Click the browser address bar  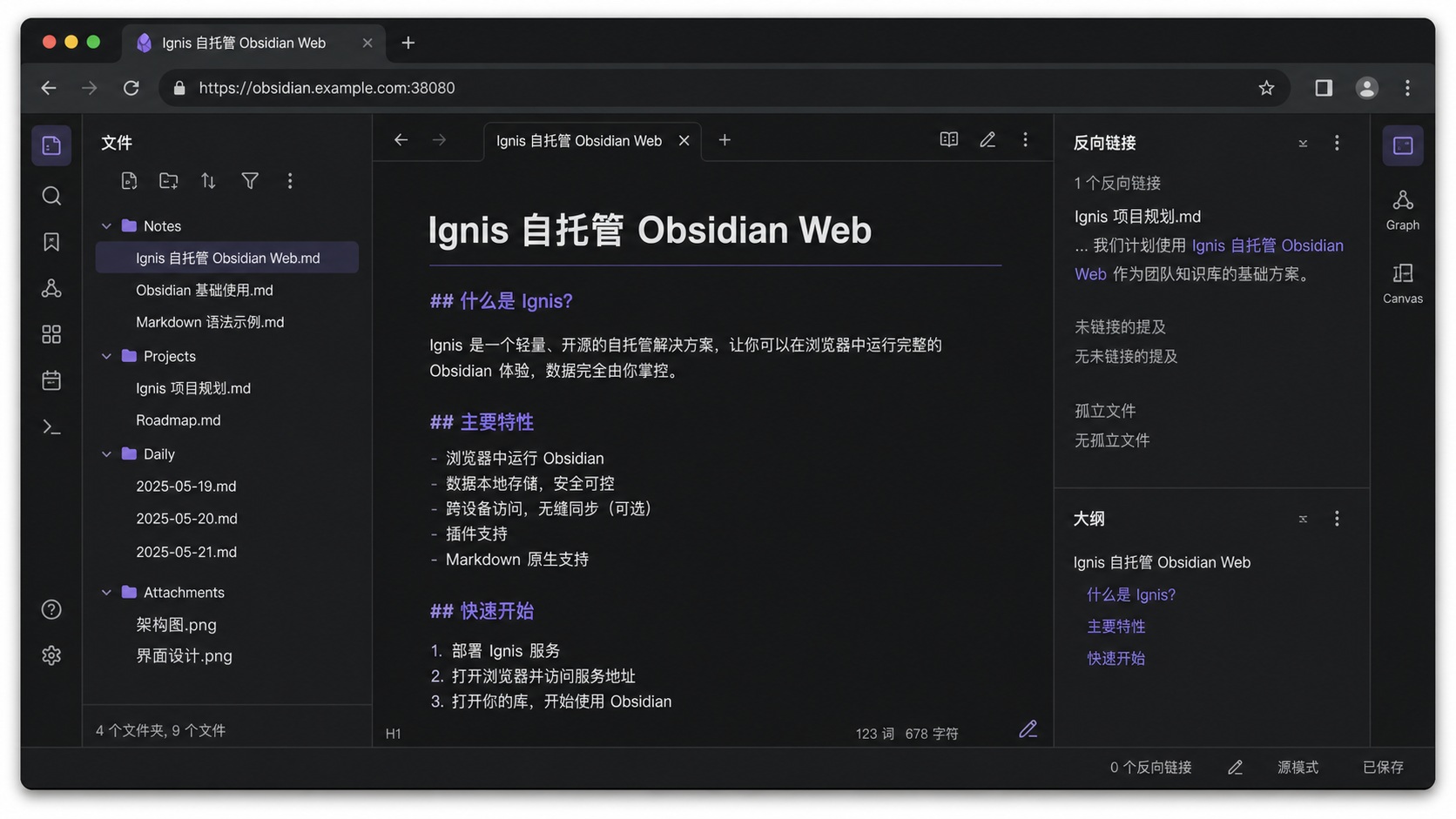pyautogui.click(x=723, y=88)
